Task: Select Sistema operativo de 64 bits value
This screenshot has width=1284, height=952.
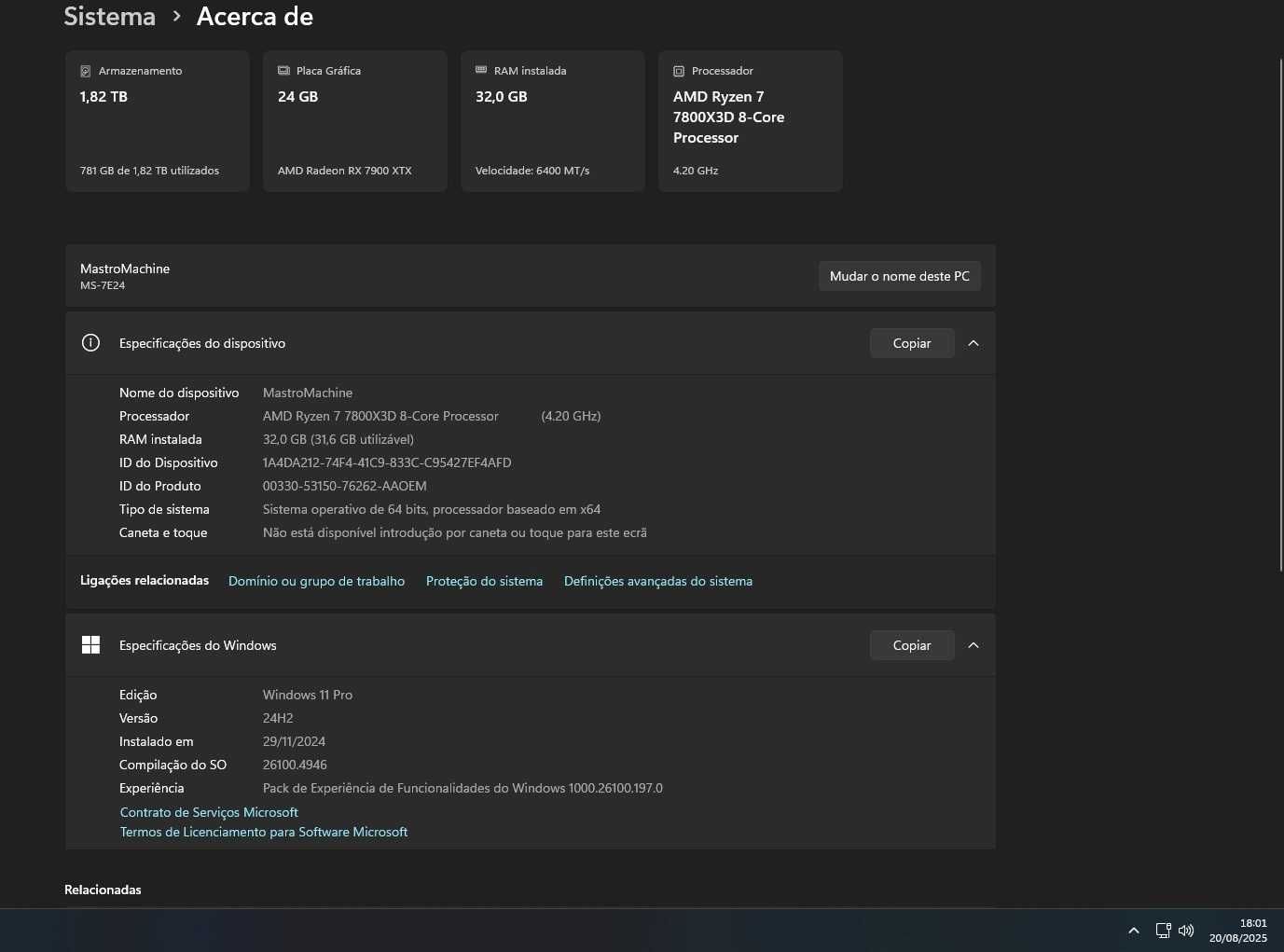Action: 432,509
